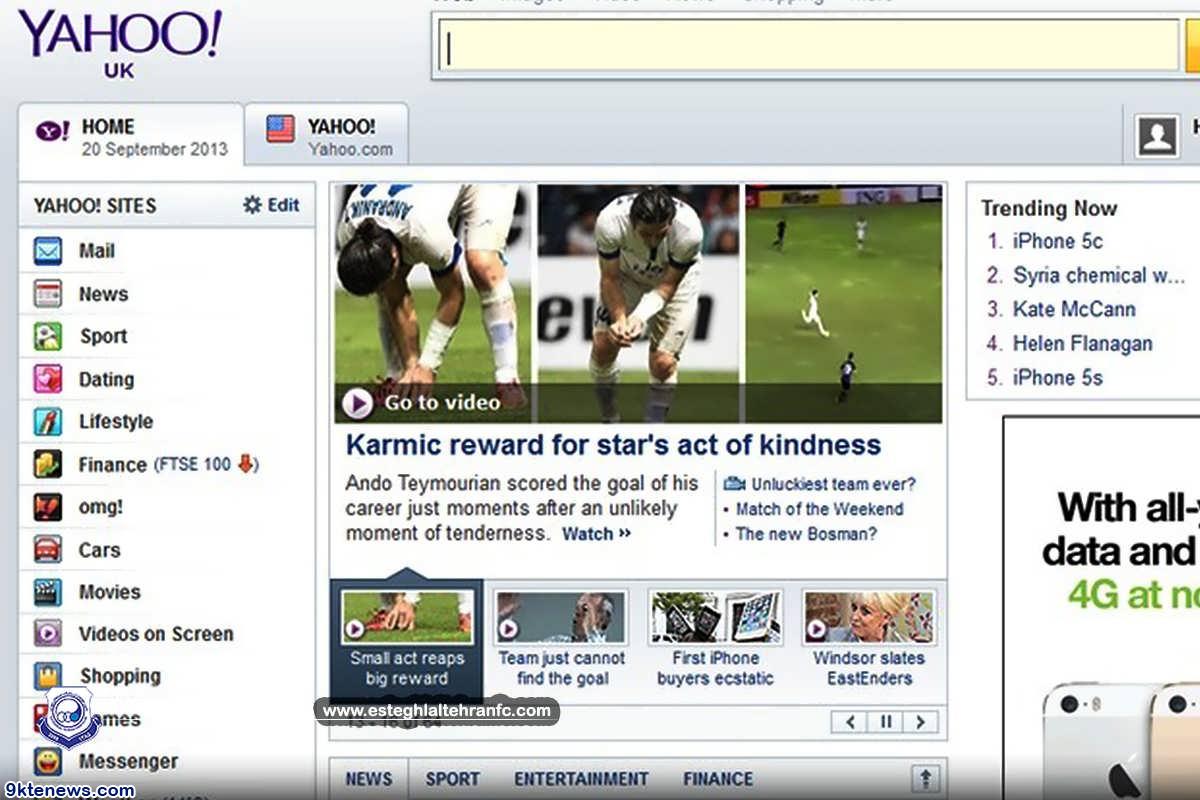Select the Movies clapperboard icon

pyautogui.click(x=48, y=592)
